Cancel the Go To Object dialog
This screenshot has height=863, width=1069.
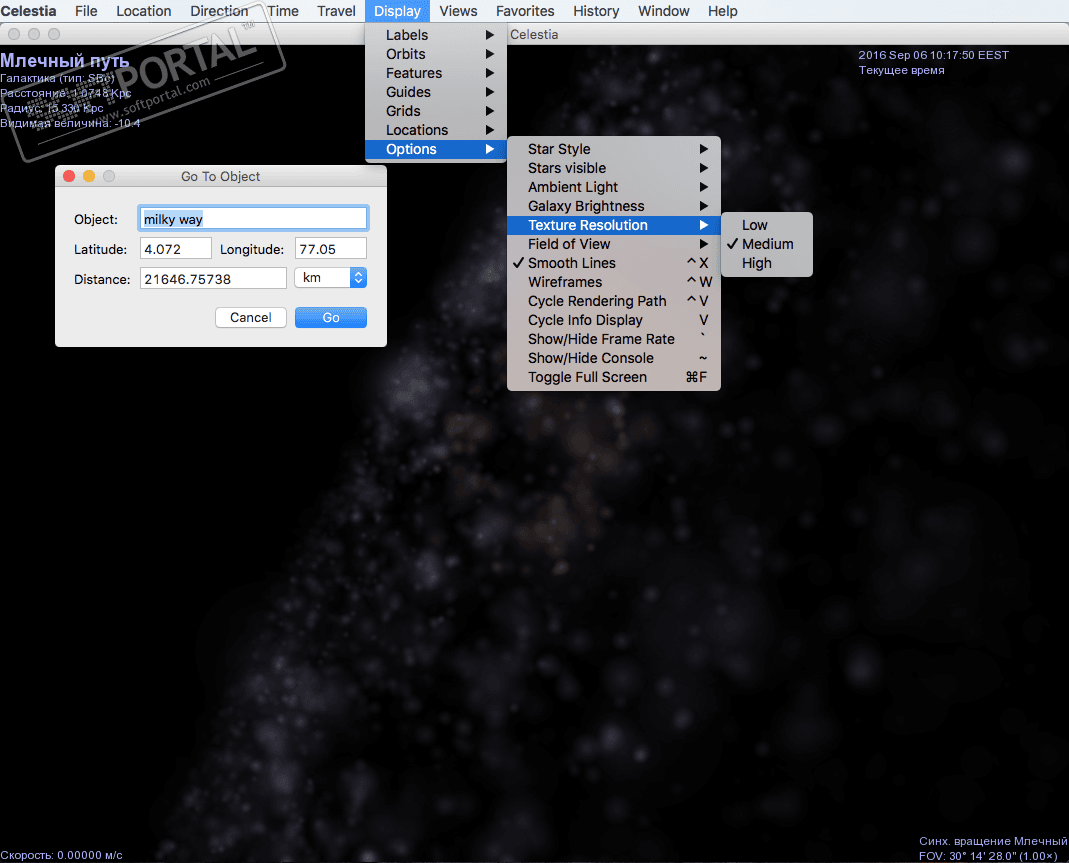pyautogui.click(x=251, y=318)
